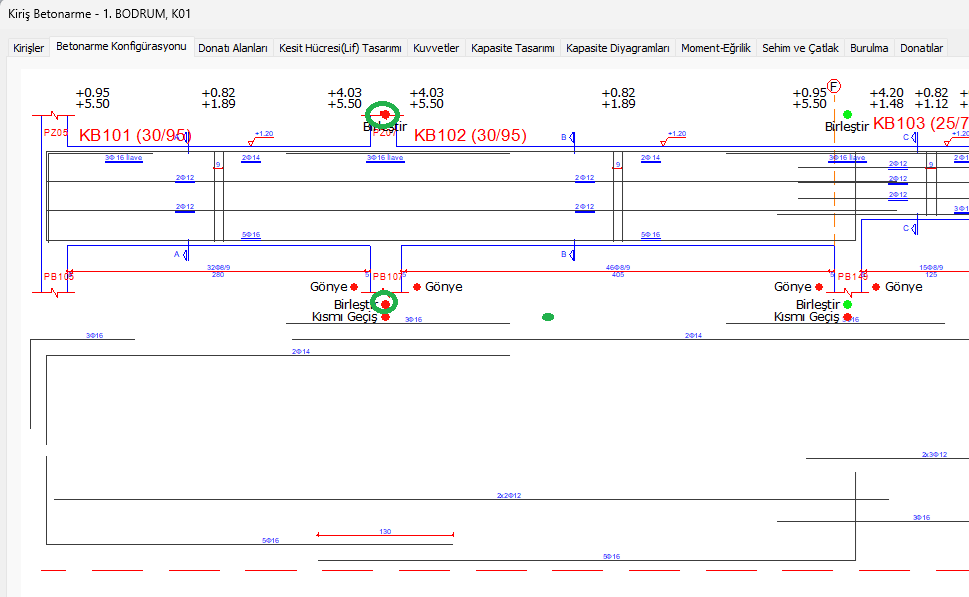Switch to the Kirişler tab

(28, 48)
